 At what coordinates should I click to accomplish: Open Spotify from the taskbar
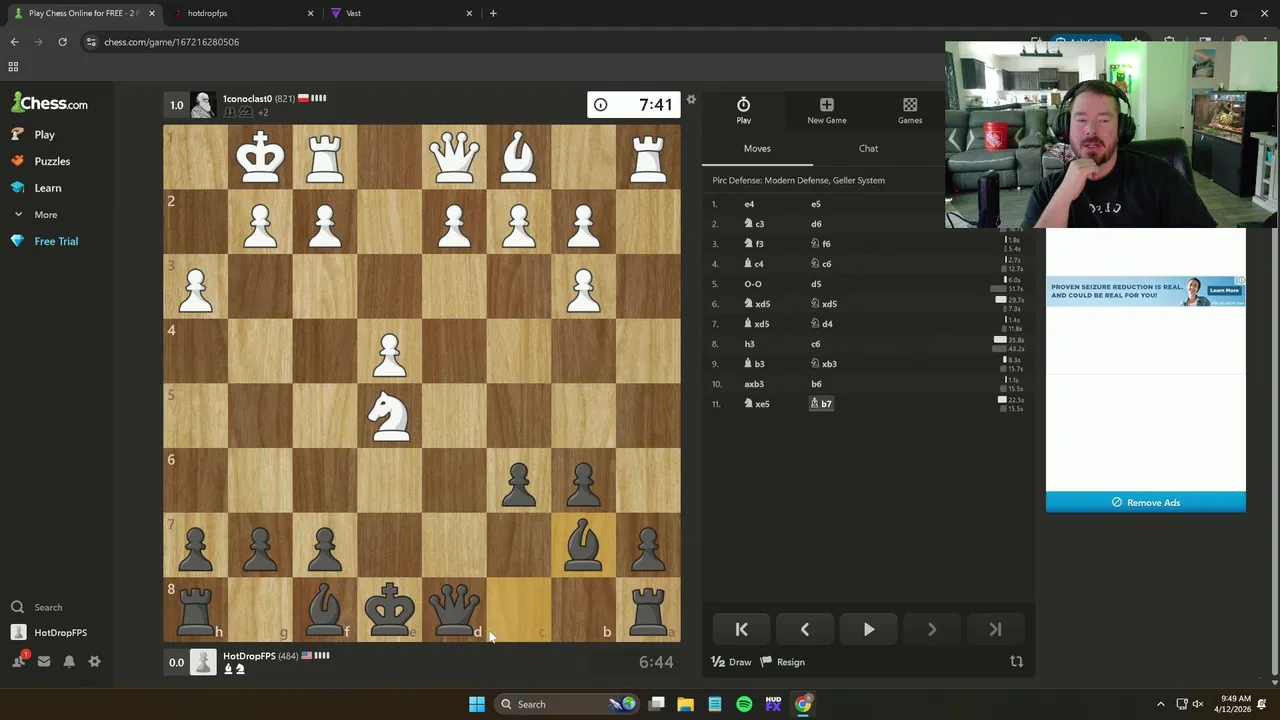[x=744, y=704]
